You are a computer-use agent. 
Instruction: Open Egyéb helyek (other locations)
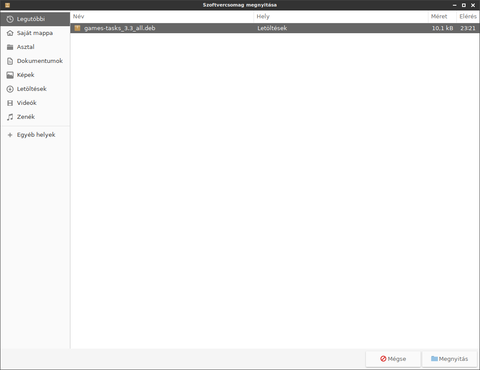(x=35, y=135)
